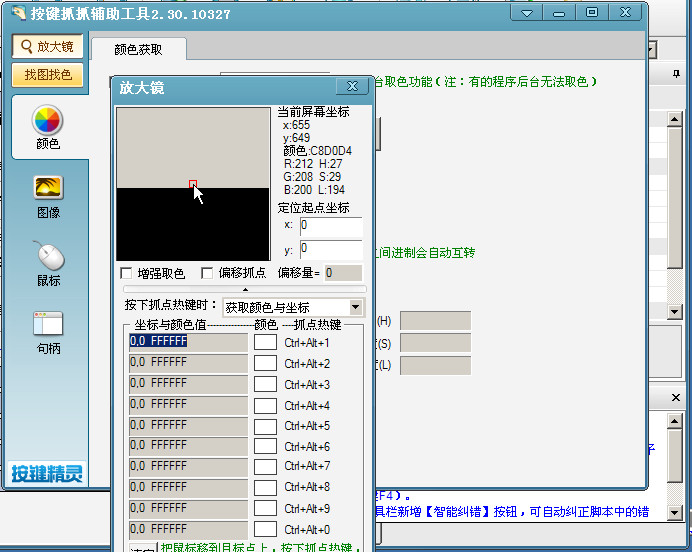The height and width of the screenshot is (552, 692).
Task: Click the (L) luminance value field
Action: pyautogui.click(x=435, y=365)
